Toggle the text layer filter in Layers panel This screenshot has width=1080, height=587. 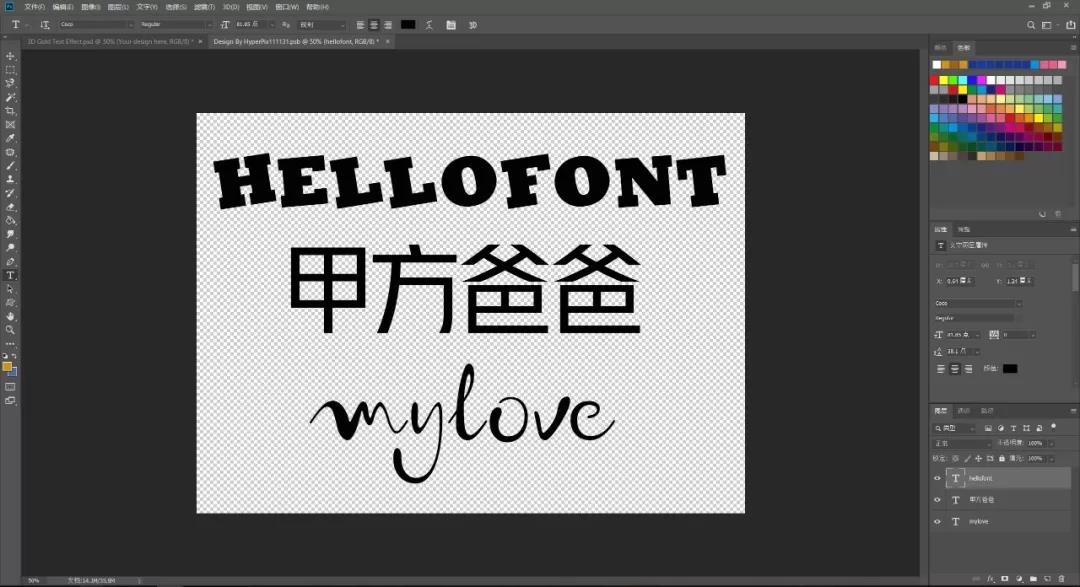coord(1013,428)
